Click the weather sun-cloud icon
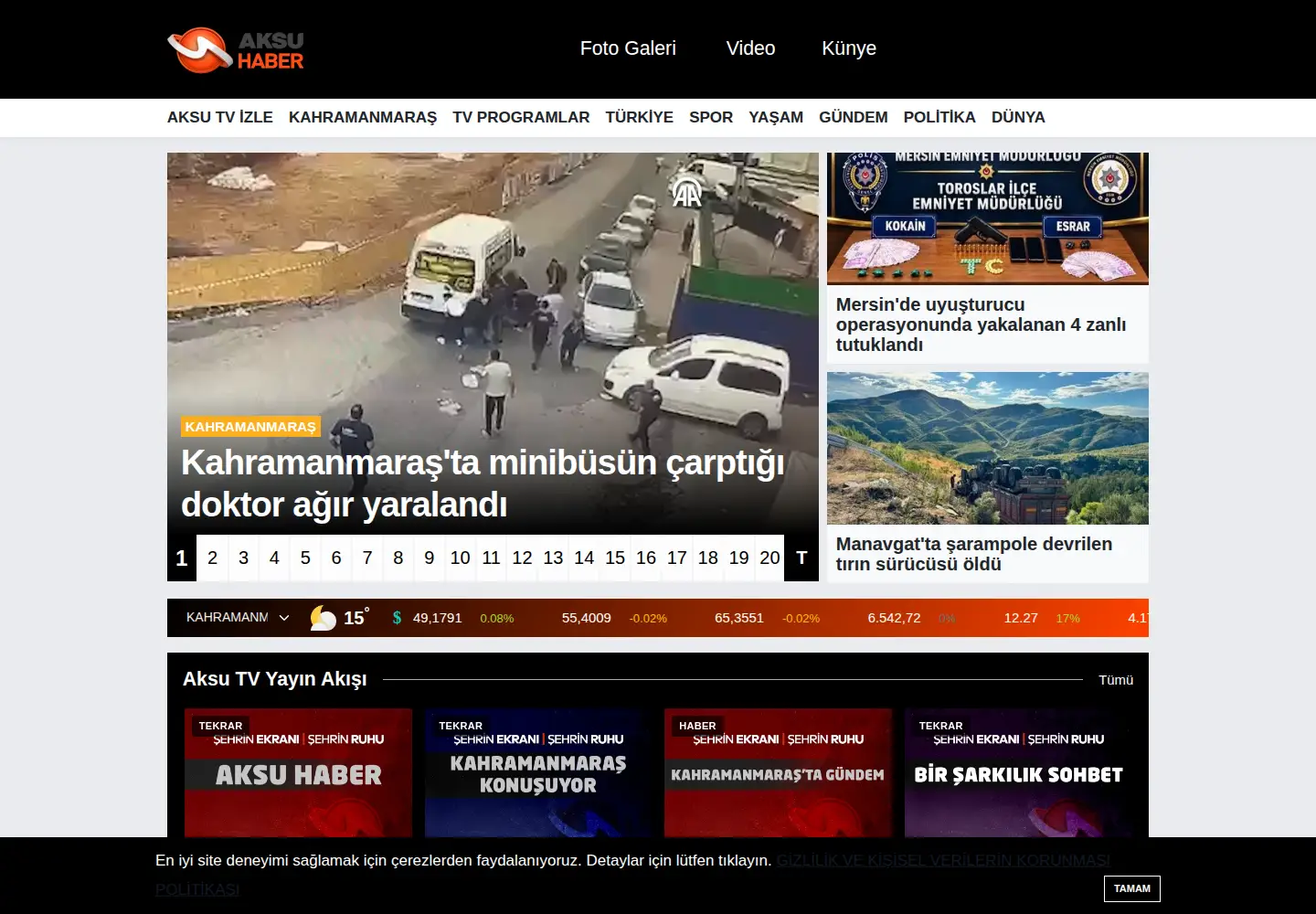This screenshot has width=1316, height=914. (x=323, y=618)
